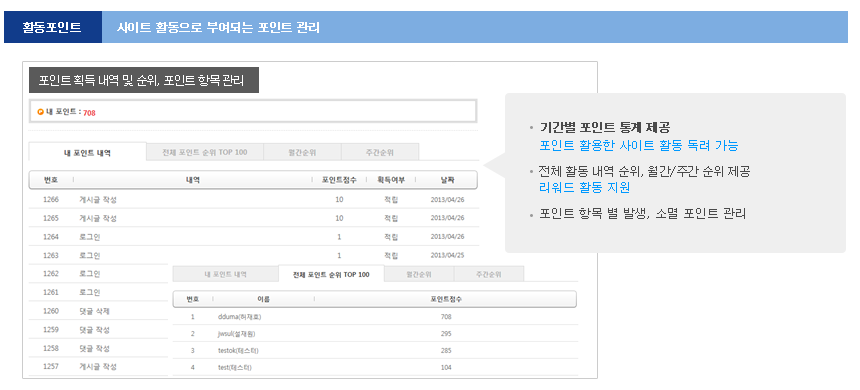Viewport: 860px width, 390px height.
Task: Click 적립 status in row 1263
Action: [x=391, y=256]
